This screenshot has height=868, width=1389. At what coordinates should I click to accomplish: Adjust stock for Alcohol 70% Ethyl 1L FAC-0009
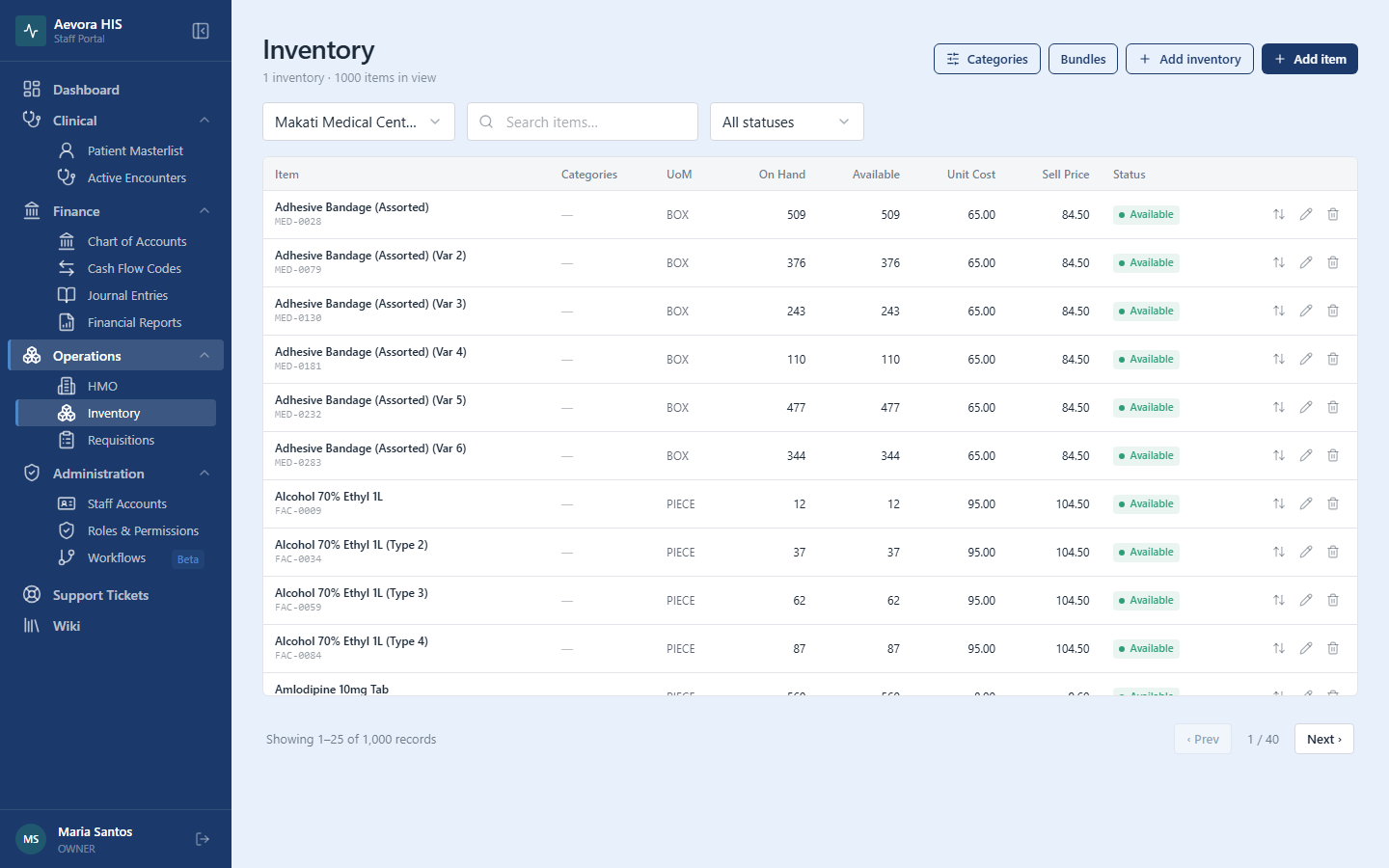1279,503
